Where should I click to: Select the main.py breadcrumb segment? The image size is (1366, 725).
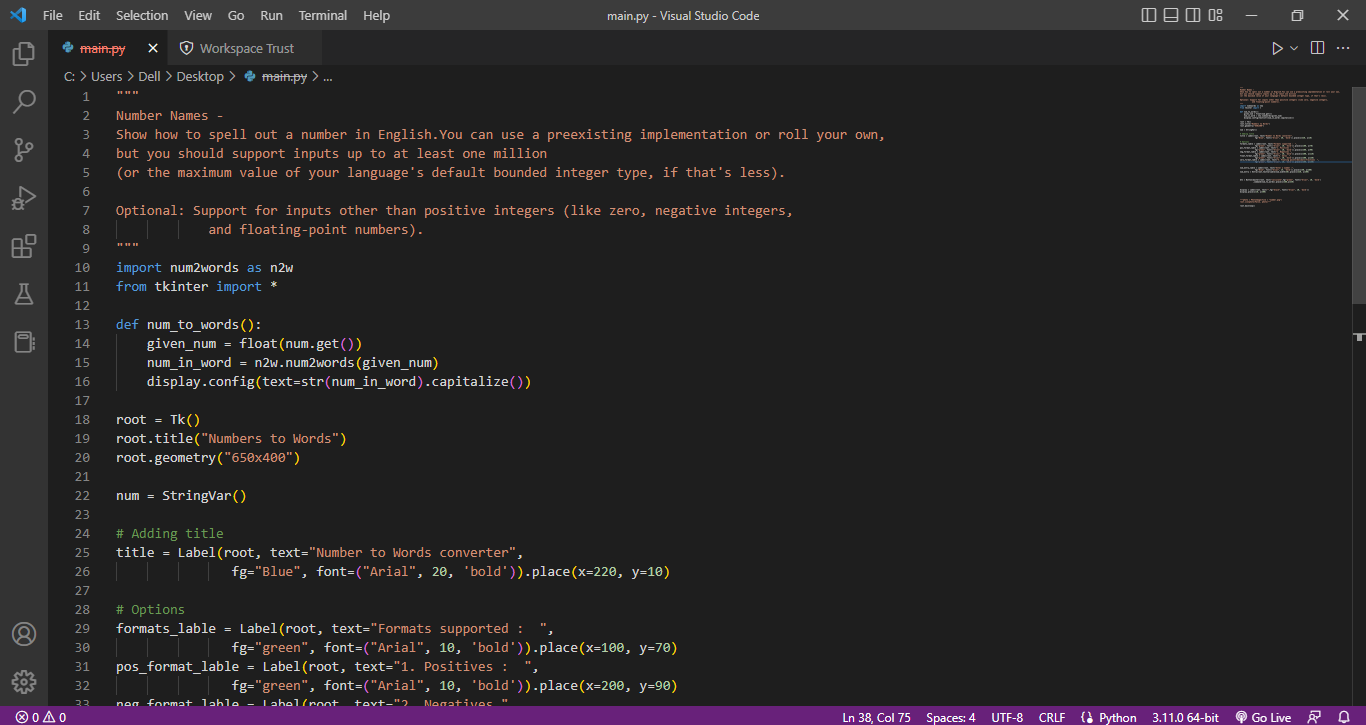pyautogui.click(x=284, y=76)
